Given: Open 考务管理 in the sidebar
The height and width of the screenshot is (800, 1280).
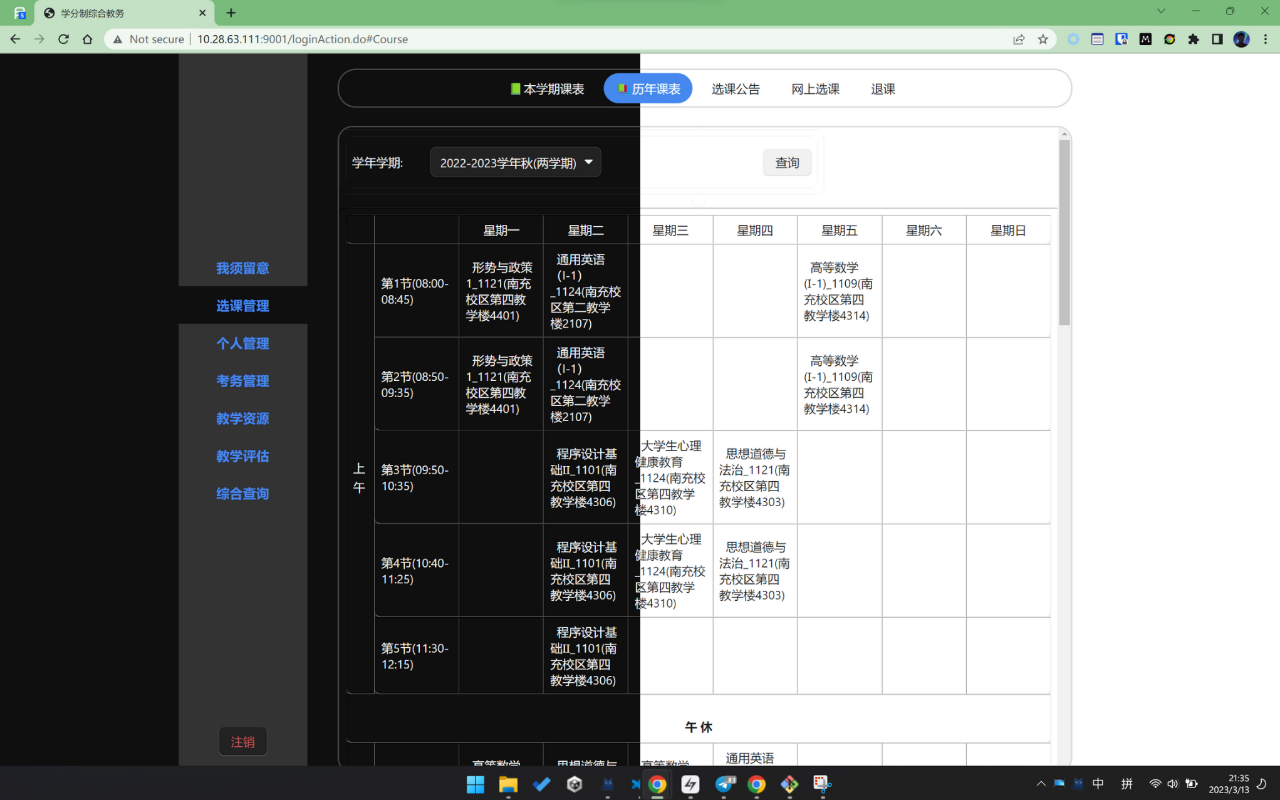Looking at the screenshot, I should pyautogui.click(x=243, y=381).
